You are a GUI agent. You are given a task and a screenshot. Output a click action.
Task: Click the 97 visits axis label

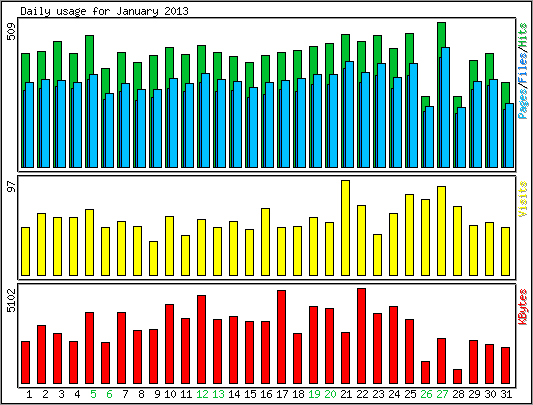pos(12,186)
